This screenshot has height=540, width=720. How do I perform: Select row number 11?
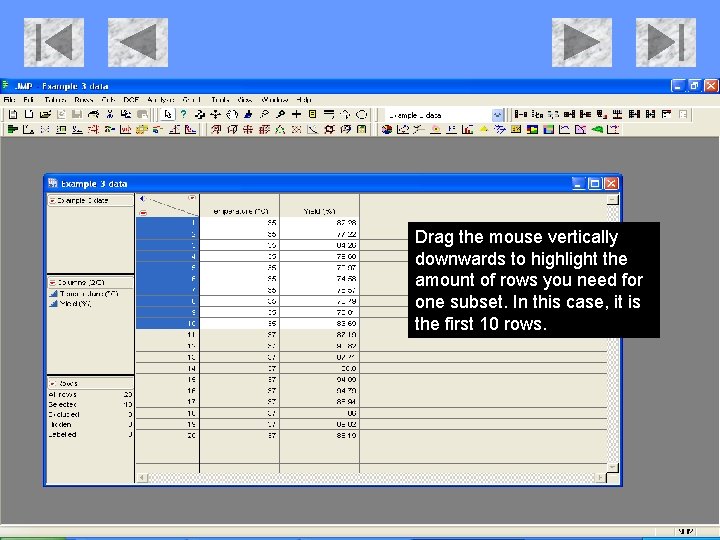tap(168, 335)
